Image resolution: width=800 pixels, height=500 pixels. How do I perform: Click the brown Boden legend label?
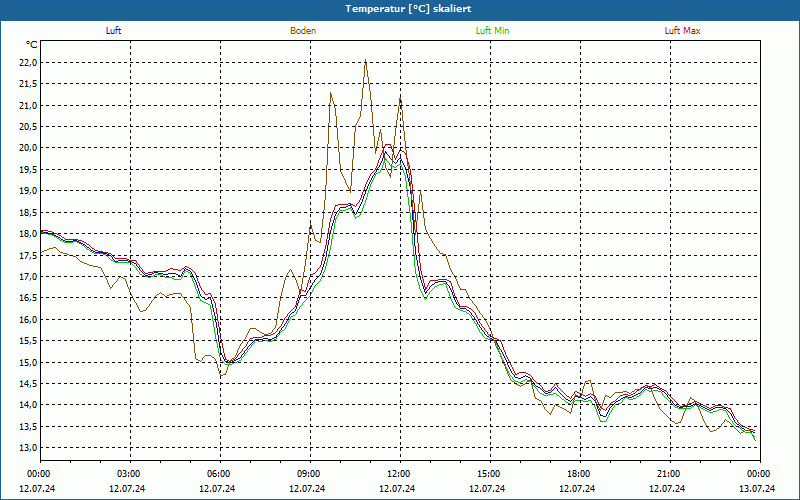click(303, 31)
